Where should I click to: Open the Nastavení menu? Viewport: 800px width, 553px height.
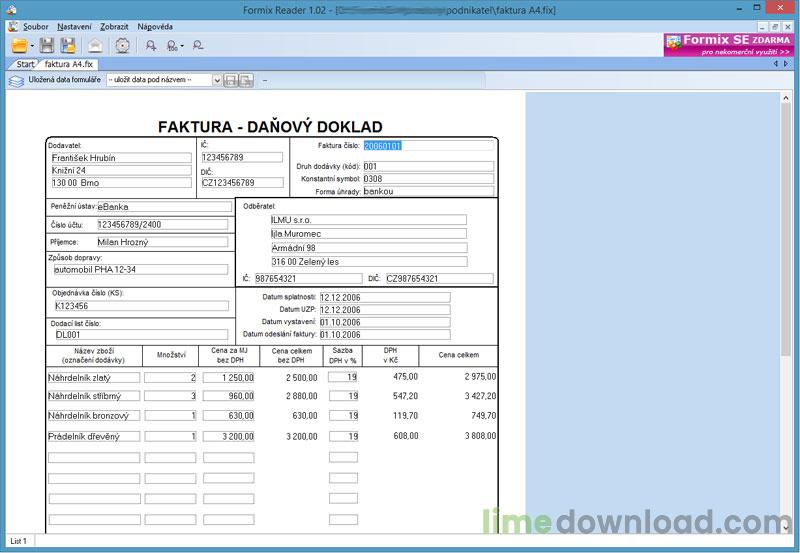[74, 27]
